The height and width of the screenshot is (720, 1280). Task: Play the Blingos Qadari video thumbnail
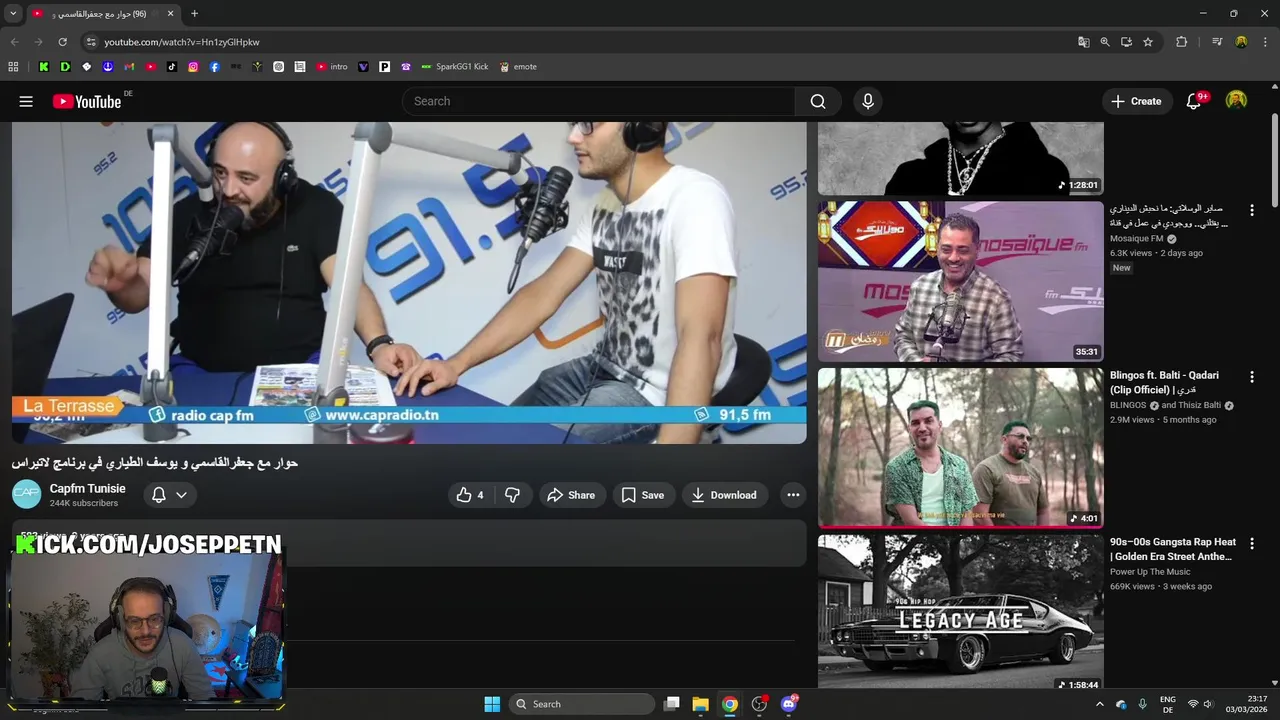click(x=961, y=448)
